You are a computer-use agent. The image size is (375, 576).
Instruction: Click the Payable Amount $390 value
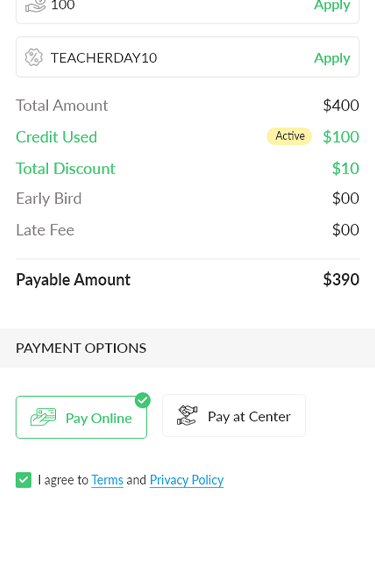[x=341, y=280]
